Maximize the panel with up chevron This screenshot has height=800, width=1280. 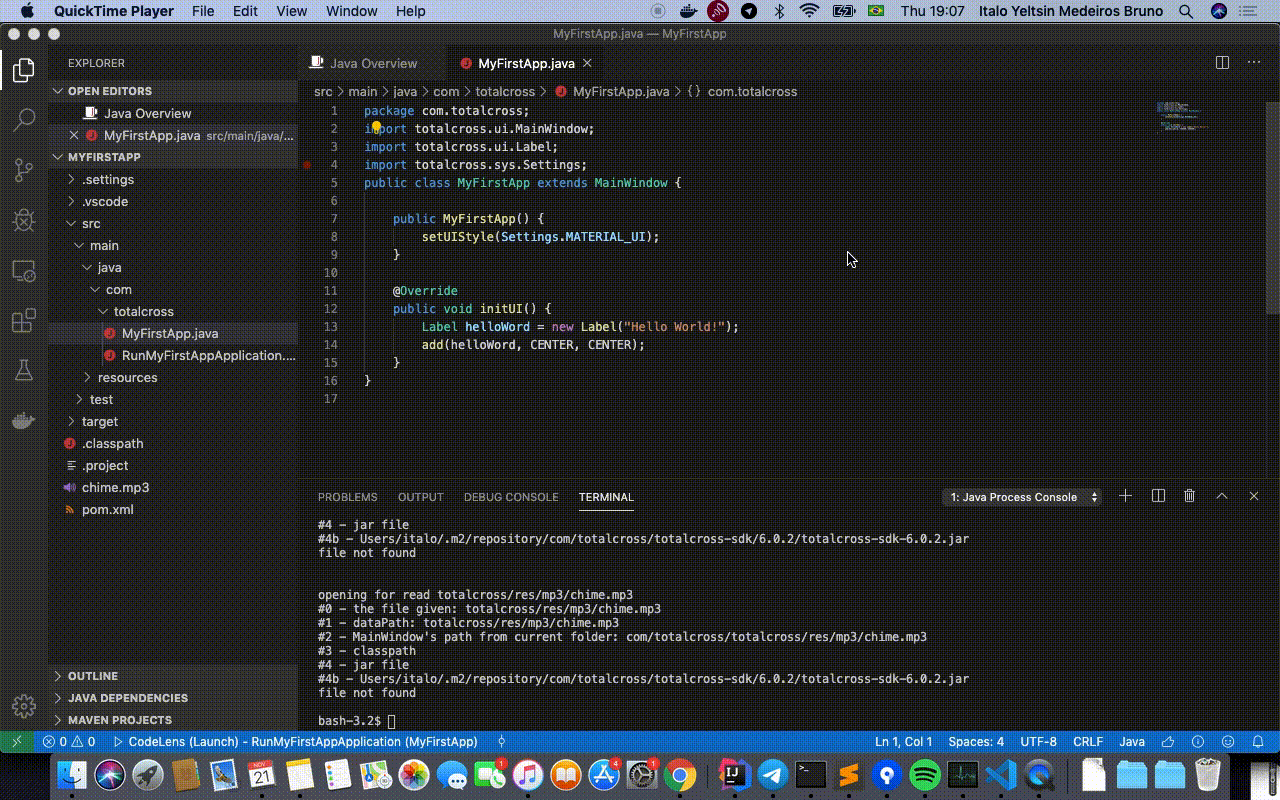[x=1221, y=496]
